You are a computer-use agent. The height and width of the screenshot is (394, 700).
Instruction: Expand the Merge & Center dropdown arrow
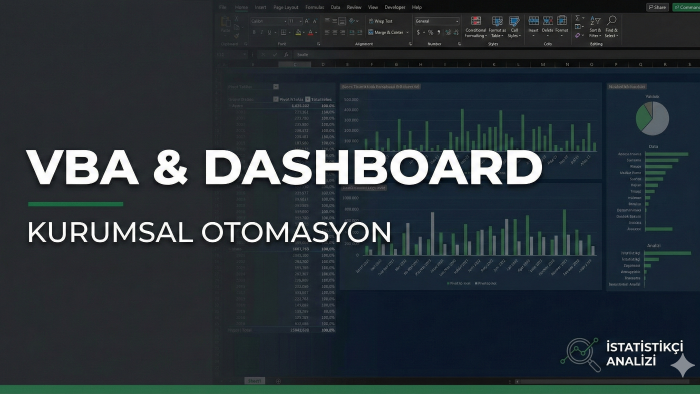tap(408, 33)
